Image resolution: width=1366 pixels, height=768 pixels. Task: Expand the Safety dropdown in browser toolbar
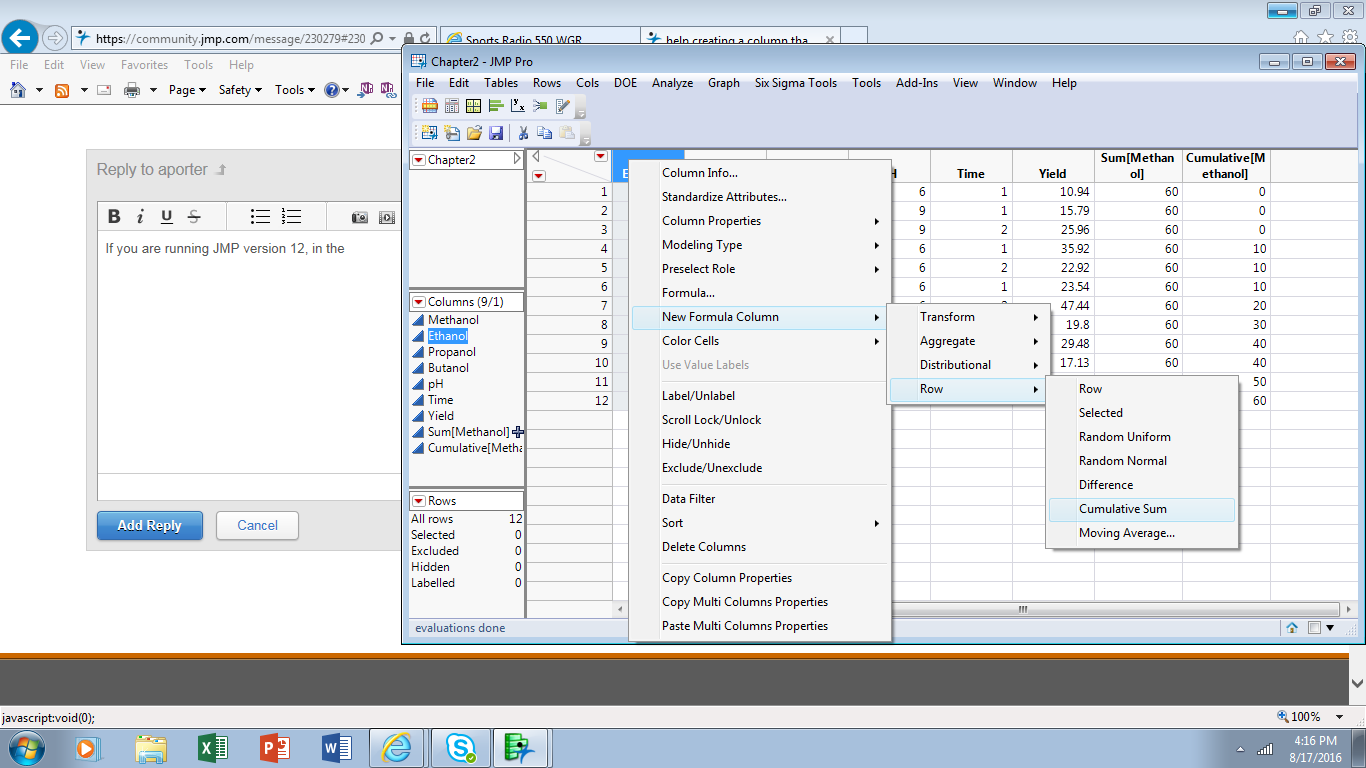pyautogui.click(x=240, y=90)
